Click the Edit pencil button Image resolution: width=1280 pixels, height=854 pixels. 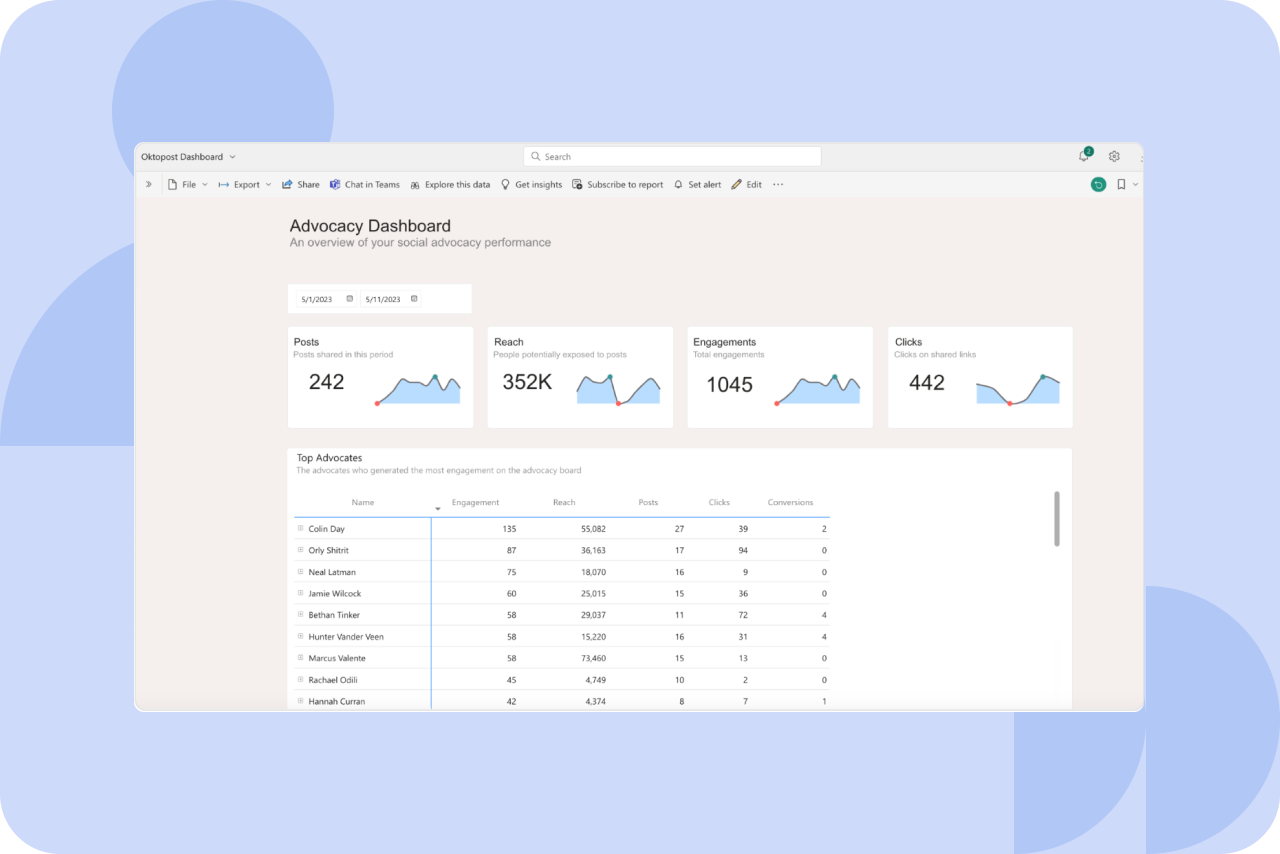[x=746, y=185]
